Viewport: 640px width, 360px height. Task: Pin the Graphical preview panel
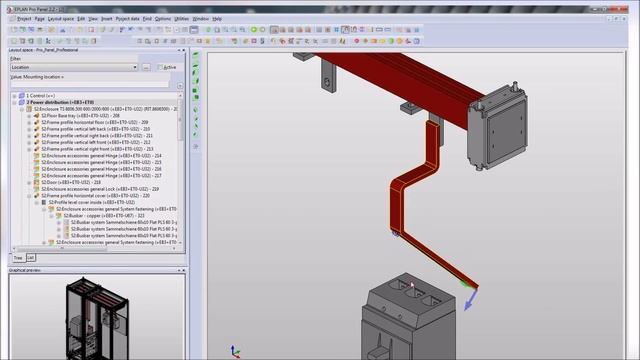(x=179, y=270)
